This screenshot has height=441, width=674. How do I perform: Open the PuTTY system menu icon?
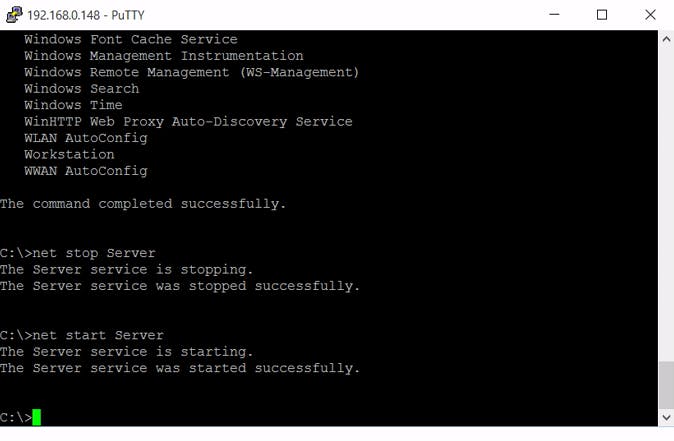coord(13,15)
